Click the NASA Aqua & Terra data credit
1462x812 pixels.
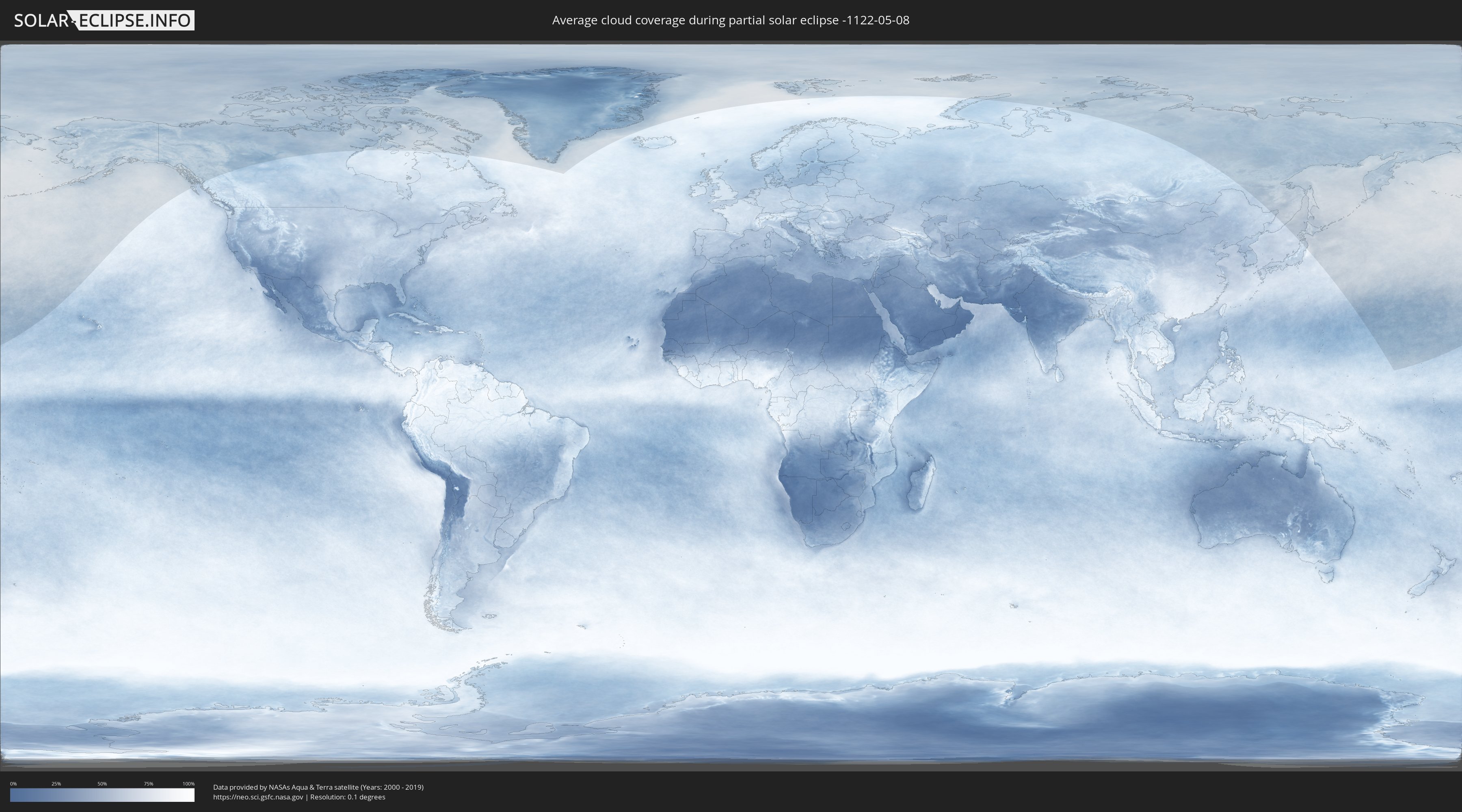click(318, 787)
